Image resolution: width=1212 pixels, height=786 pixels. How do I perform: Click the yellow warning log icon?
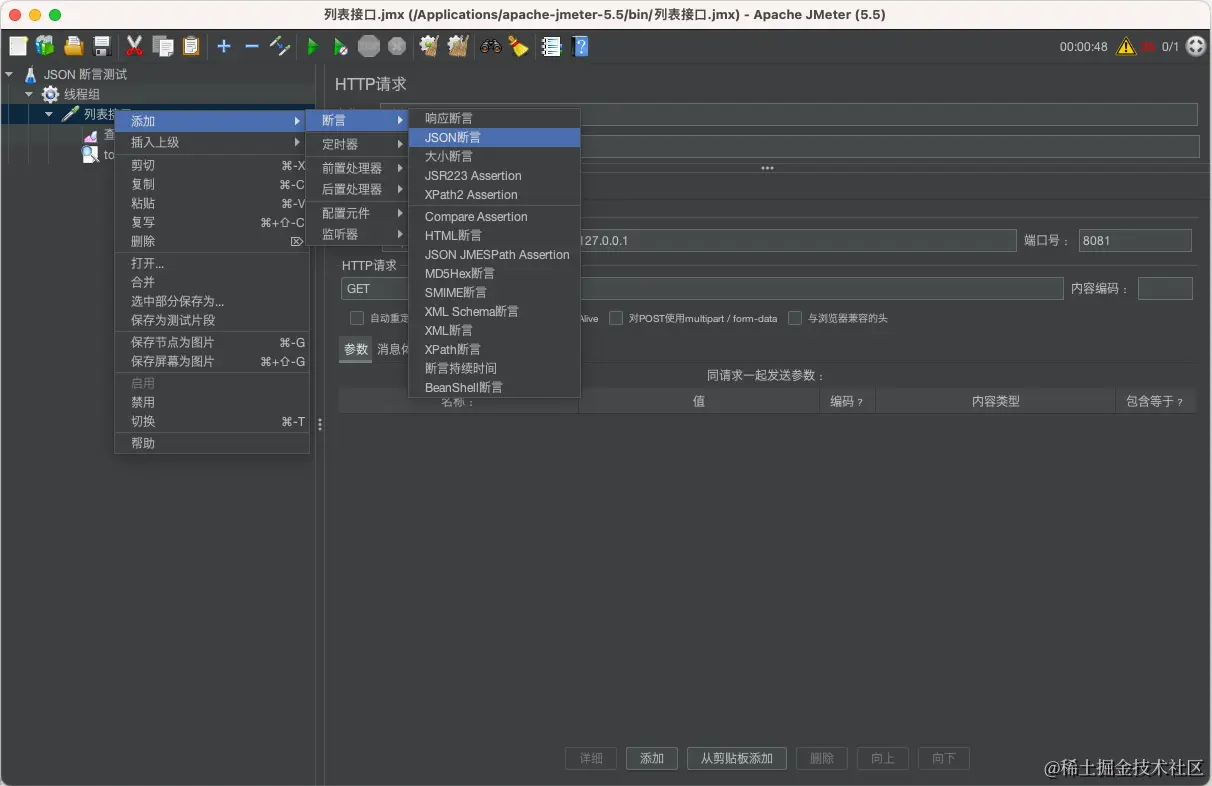pyautogui.click(x=1126, y=46)
